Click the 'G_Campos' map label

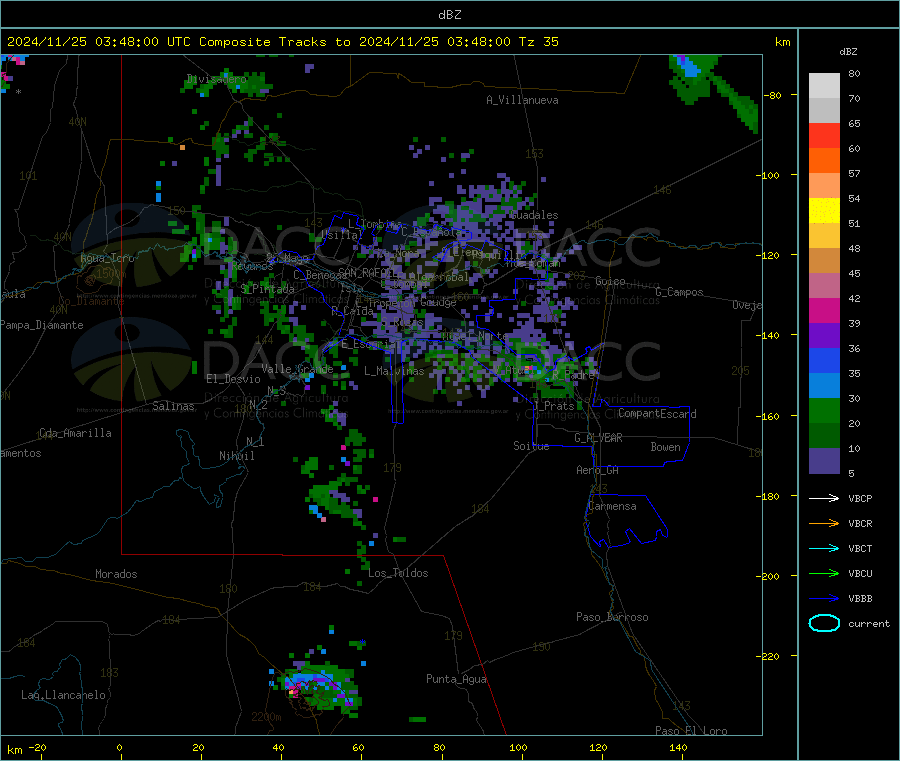pos(679,292)
